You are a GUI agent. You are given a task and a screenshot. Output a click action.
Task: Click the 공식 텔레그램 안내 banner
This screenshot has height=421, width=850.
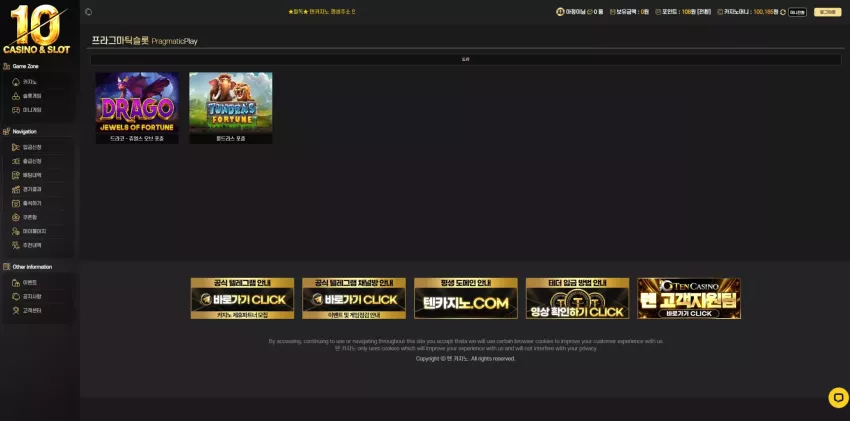242,299
